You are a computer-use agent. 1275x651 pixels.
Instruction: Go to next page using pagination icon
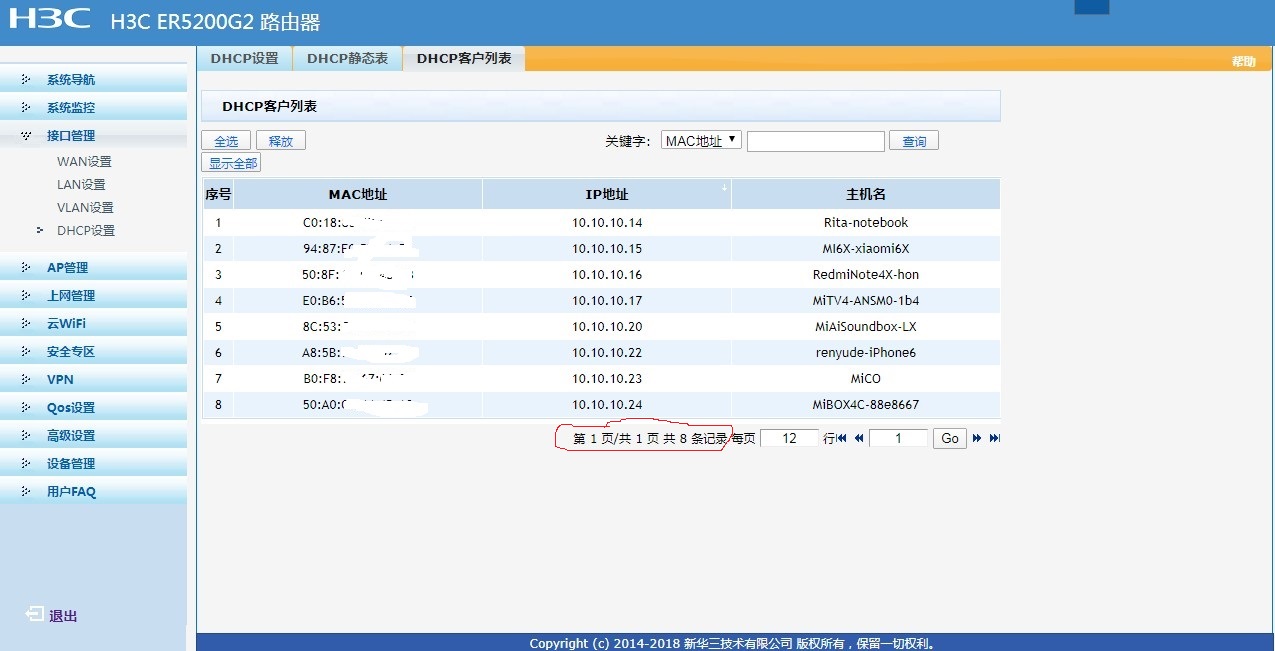977,438
